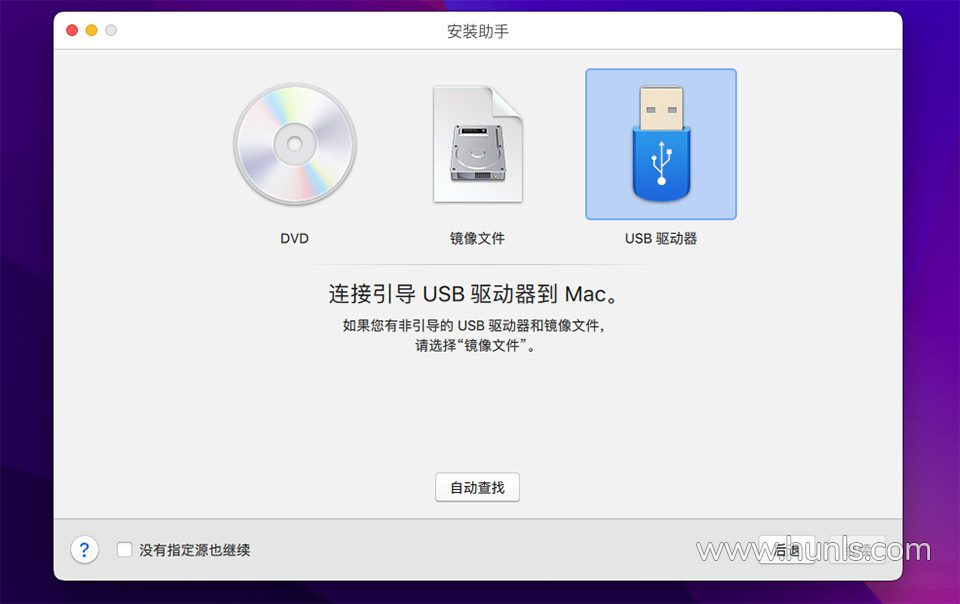Click the red close window button

pos(72,30)
